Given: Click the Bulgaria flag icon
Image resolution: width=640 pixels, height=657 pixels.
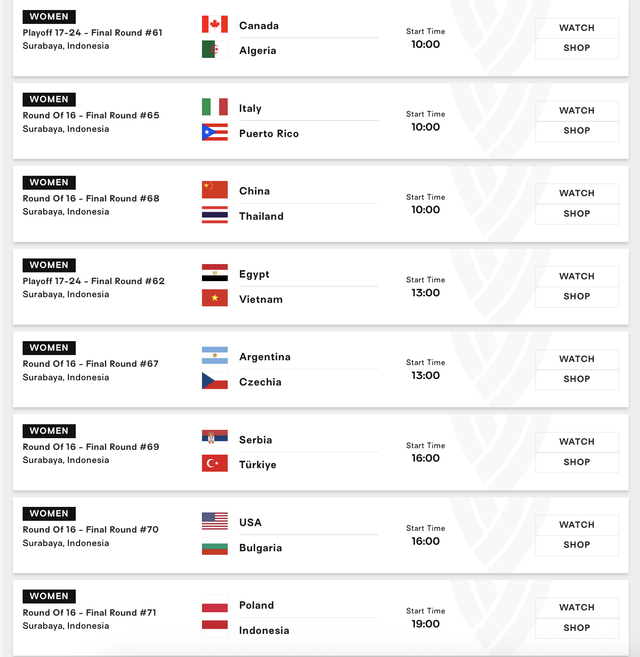Looking at the screenshot, I should coord(215,546).
